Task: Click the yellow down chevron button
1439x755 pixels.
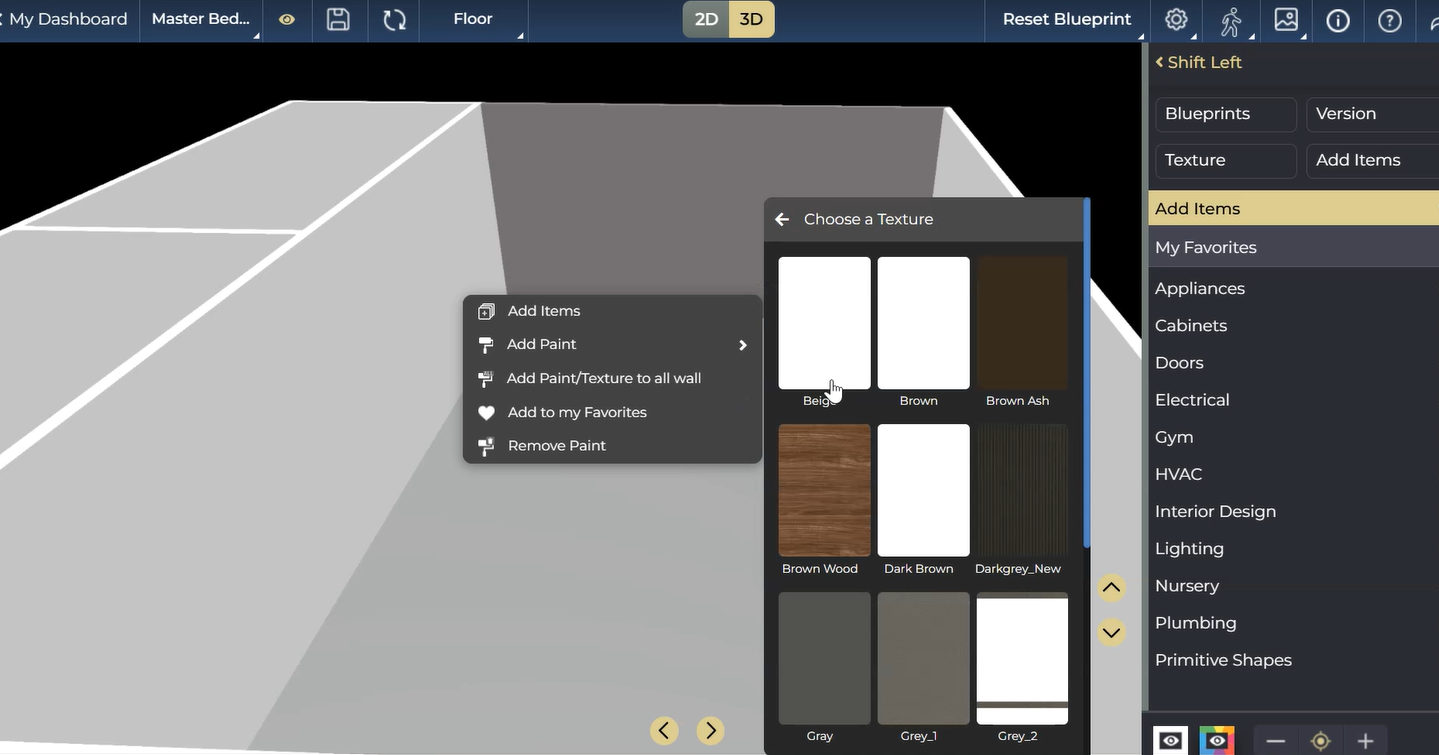Action: tap(1111, 633)
